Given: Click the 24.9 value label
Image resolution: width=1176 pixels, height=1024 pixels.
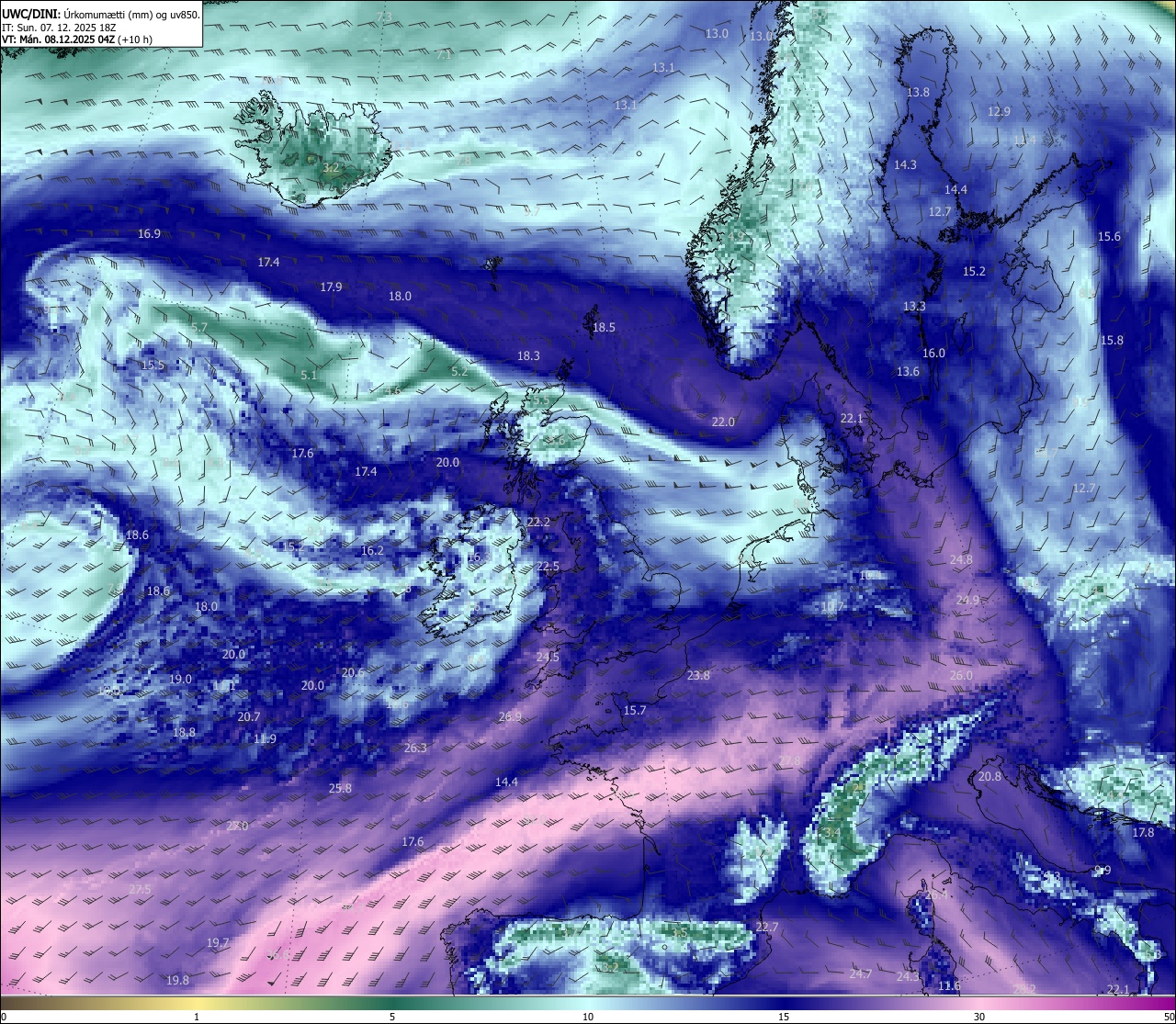Looking at the screenshot, I should click(x=967, y=601).
